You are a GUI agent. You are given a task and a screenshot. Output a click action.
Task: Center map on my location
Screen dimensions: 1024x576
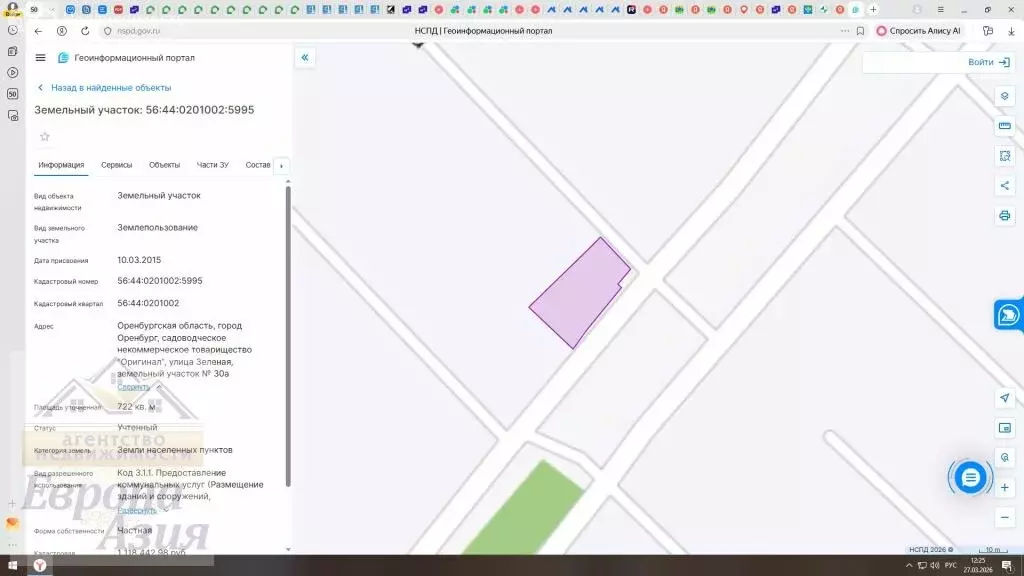[x=1005, y=398]
